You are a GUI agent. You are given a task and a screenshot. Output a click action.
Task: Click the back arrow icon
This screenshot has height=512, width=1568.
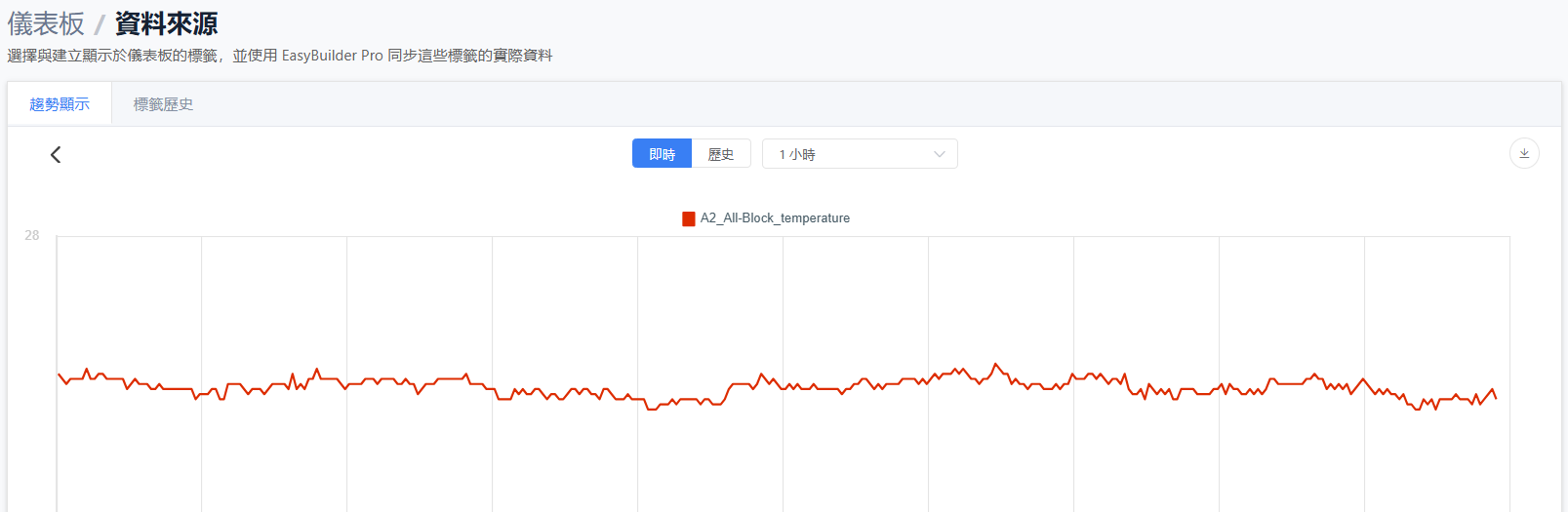(56, 154)
